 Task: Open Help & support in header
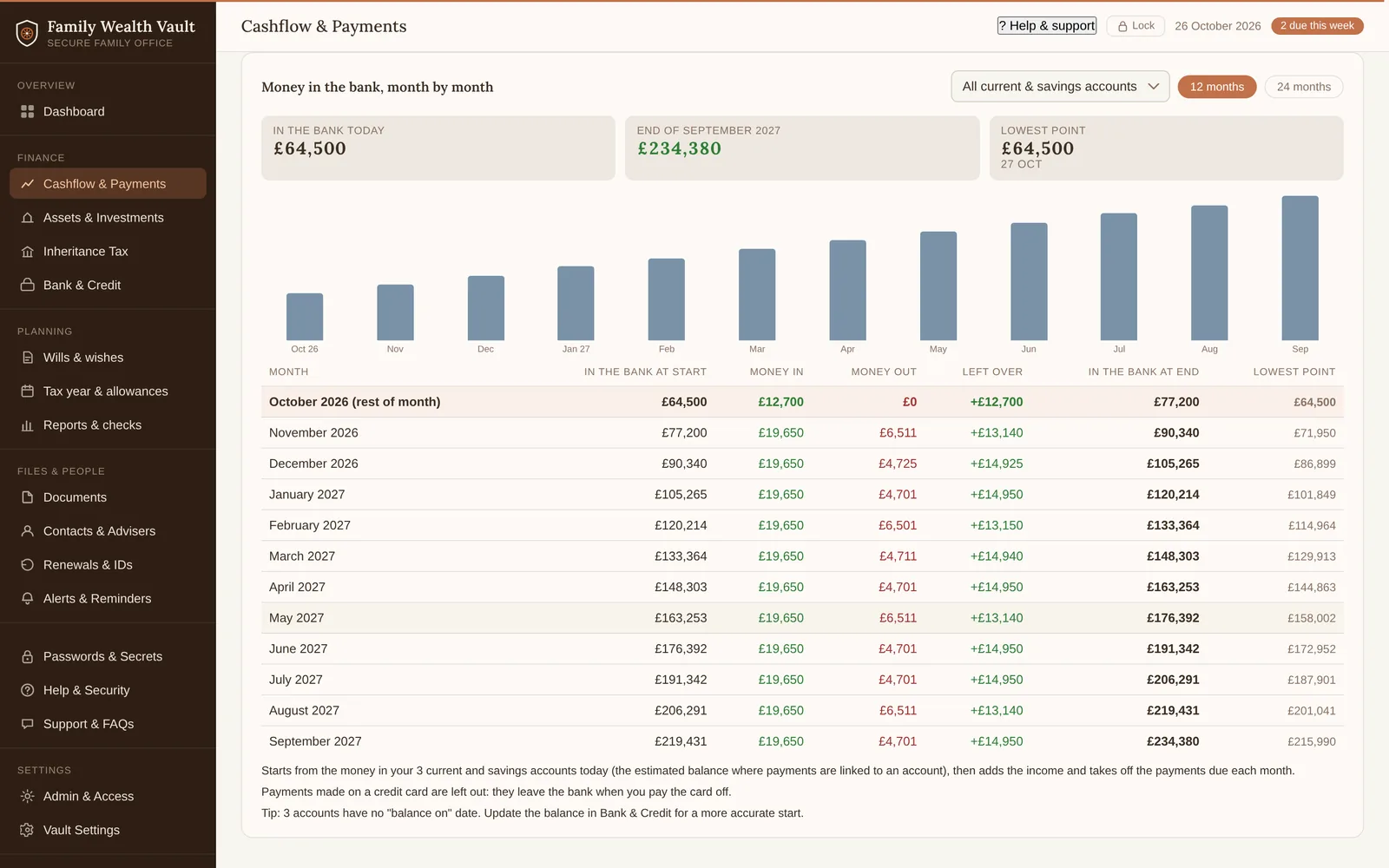pos(1047,26)
